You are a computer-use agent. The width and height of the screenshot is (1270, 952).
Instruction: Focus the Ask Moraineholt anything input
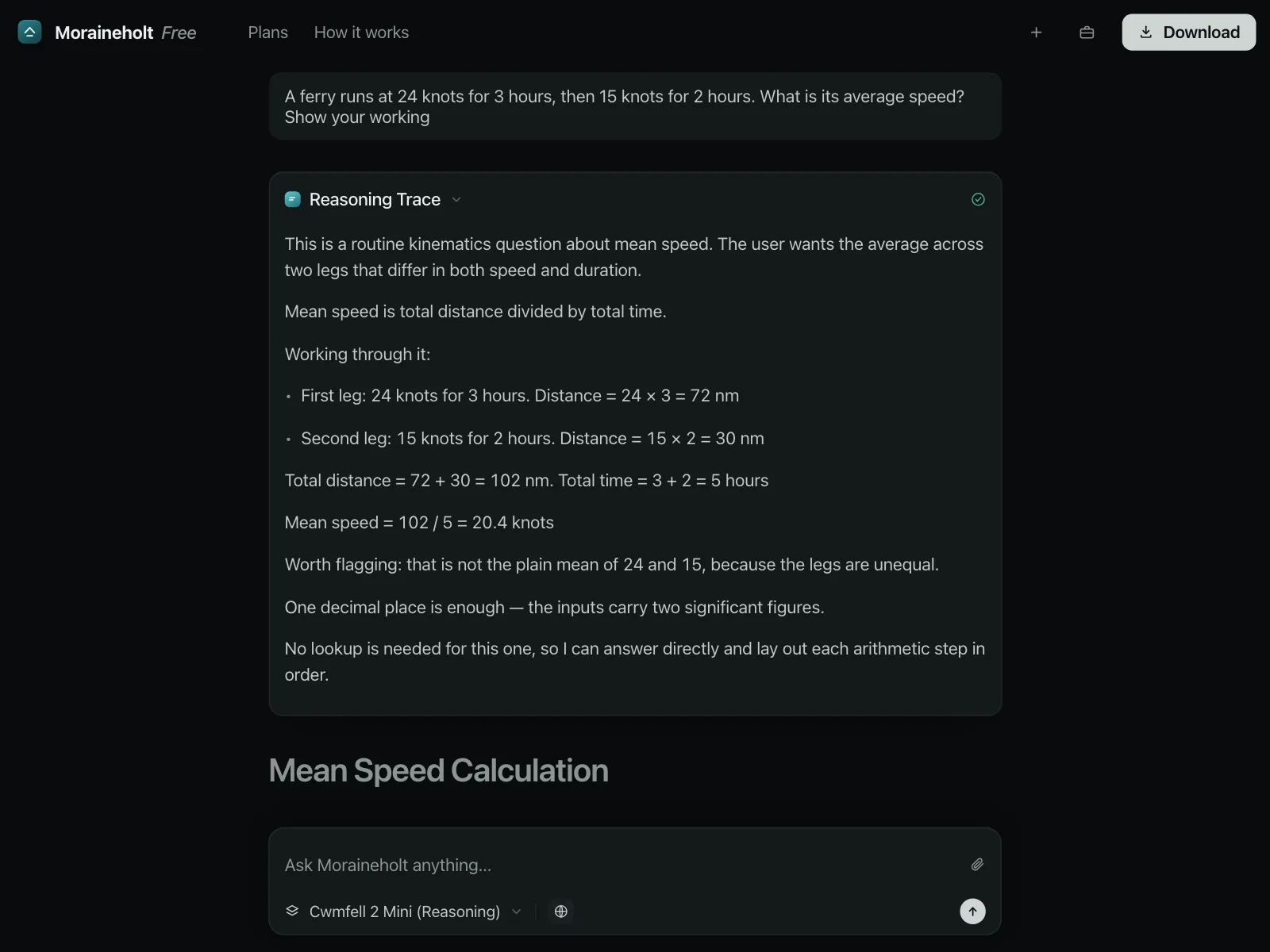[619, 865]
